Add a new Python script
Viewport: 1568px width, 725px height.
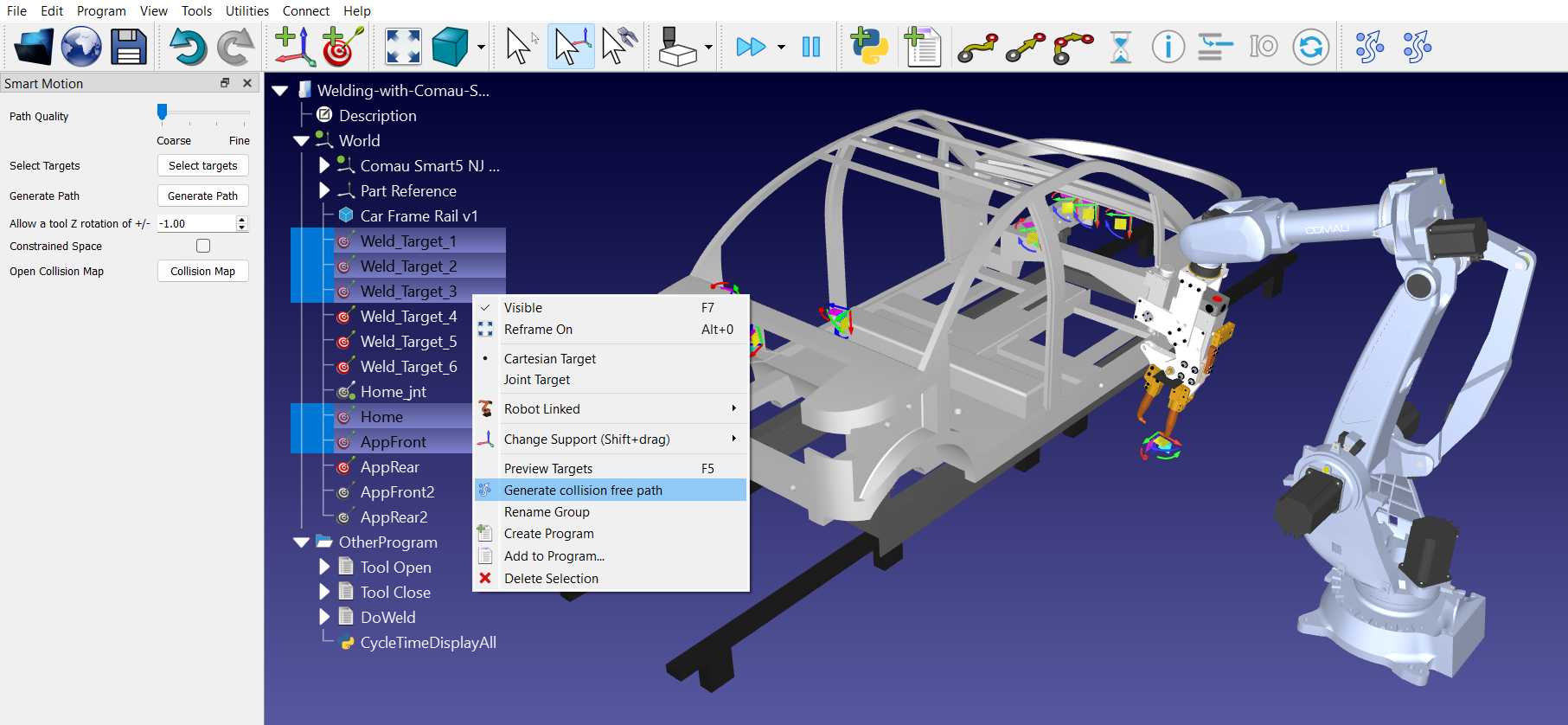(x=869, y=47)
